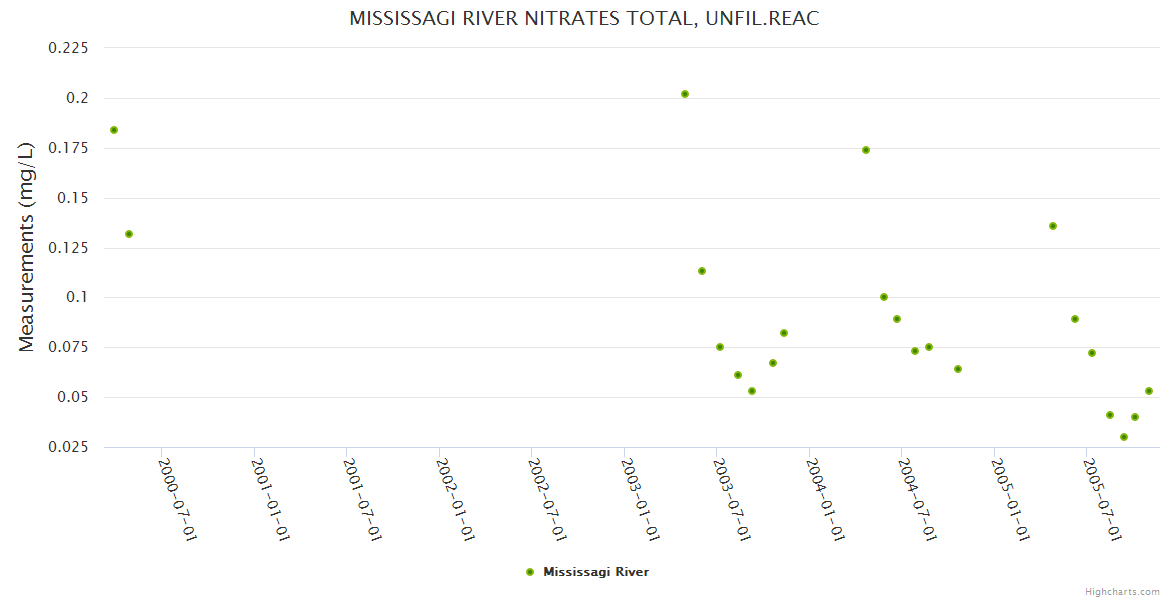This screenshot has height=600, width=1170.
Task: Select the isolated late-2004 point near 0.064
Action: pyautogui.click(x=958, y=369)
